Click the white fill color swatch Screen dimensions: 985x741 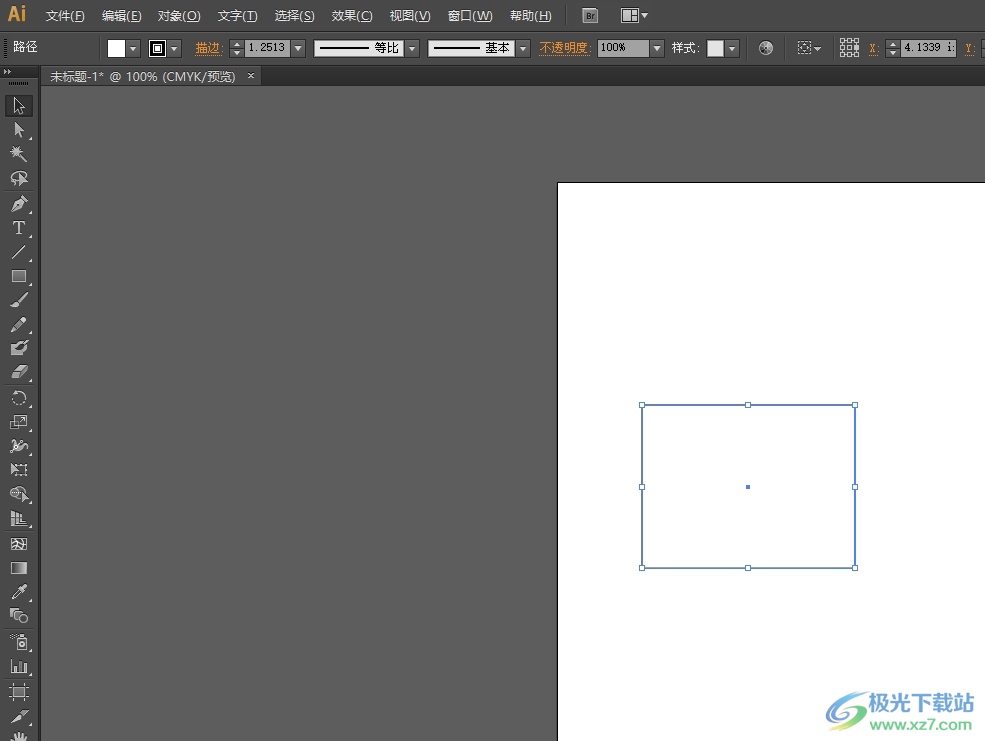tap(116, 48)
